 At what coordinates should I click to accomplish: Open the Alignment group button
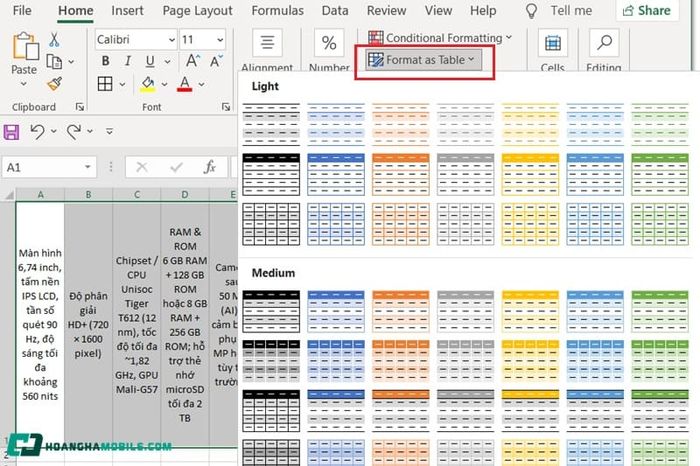267,43
